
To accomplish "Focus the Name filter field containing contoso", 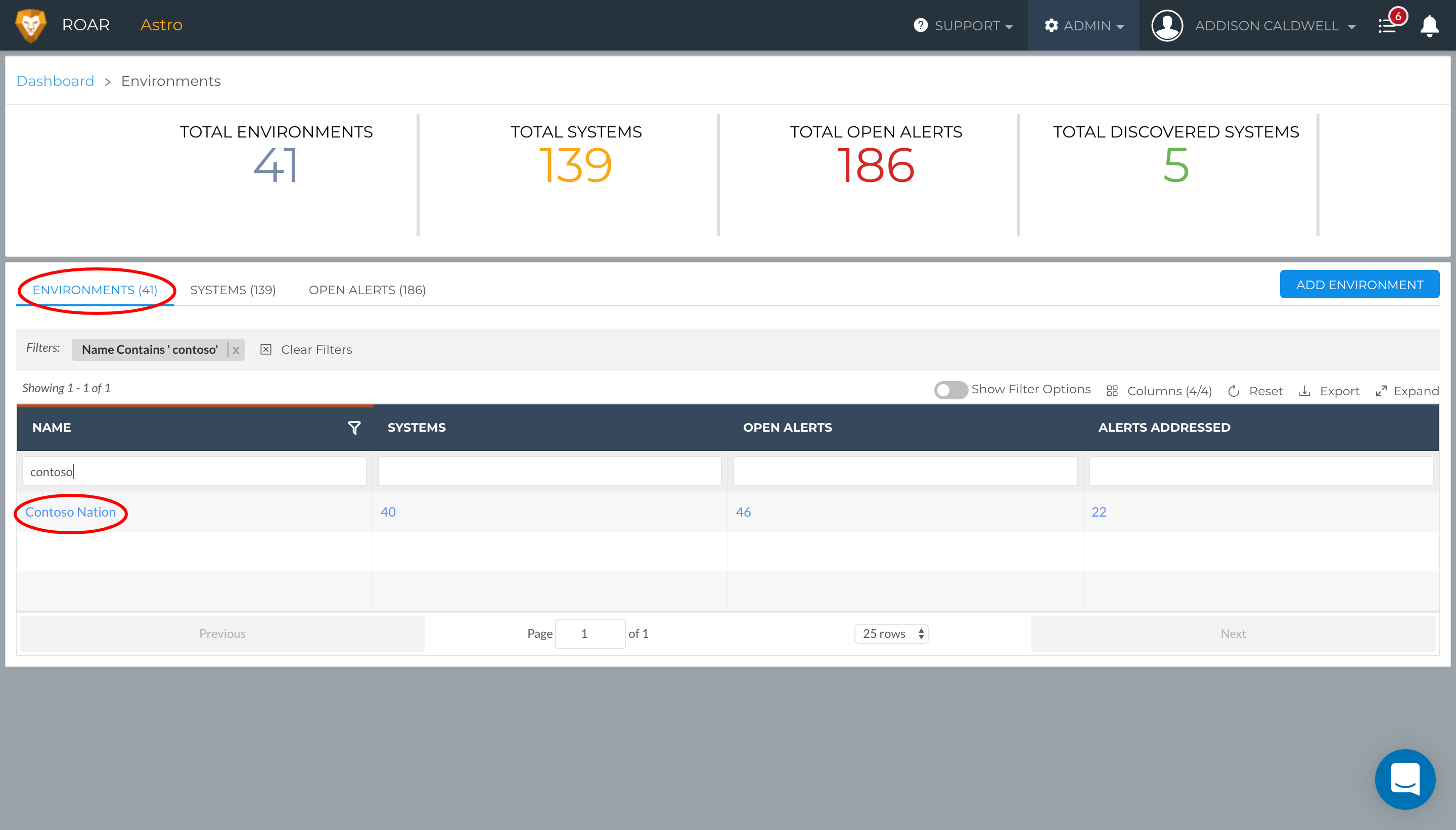I will click(x=195, y=471).
